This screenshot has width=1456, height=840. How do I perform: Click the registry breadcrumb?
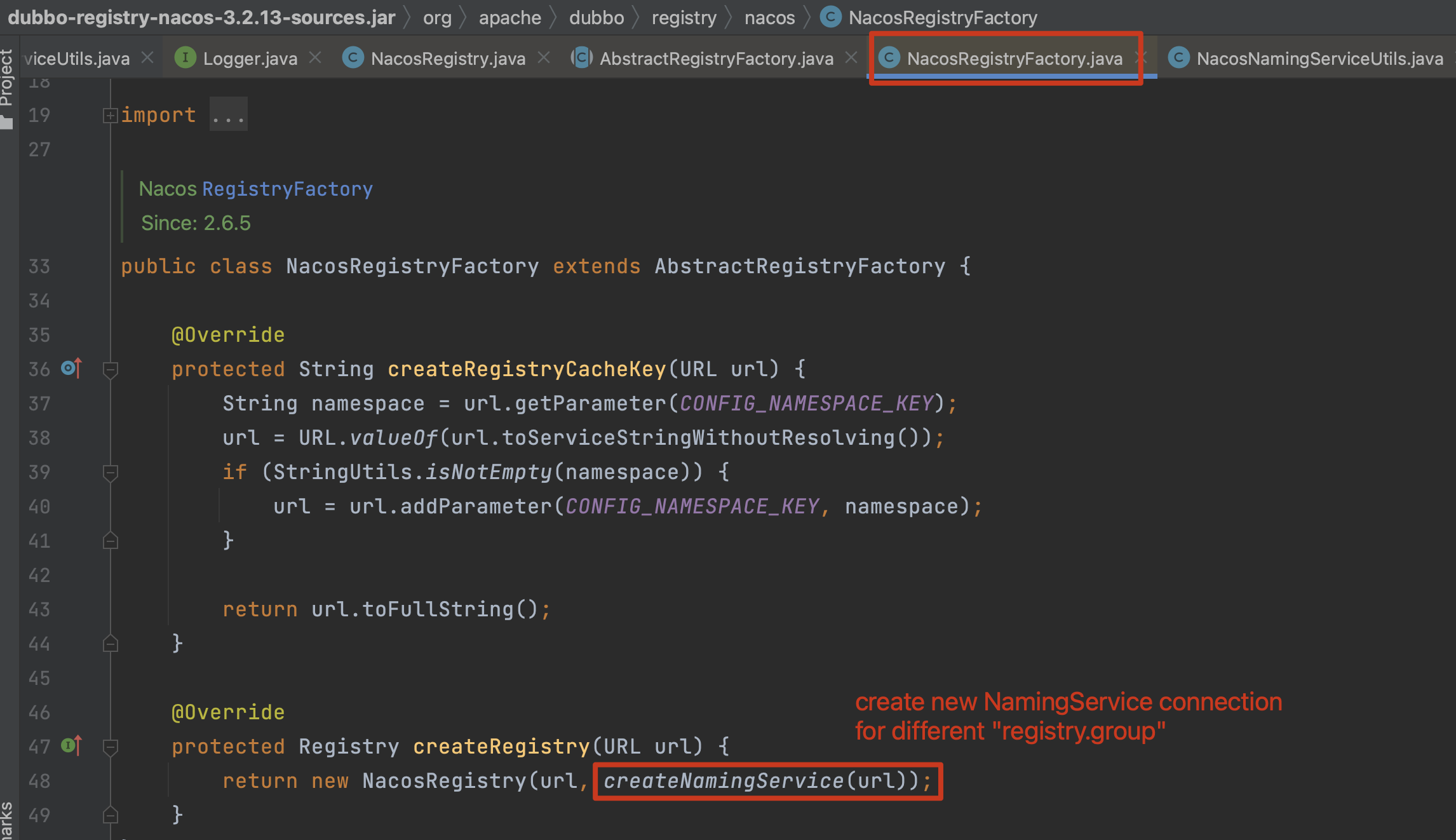click(684, 17)
